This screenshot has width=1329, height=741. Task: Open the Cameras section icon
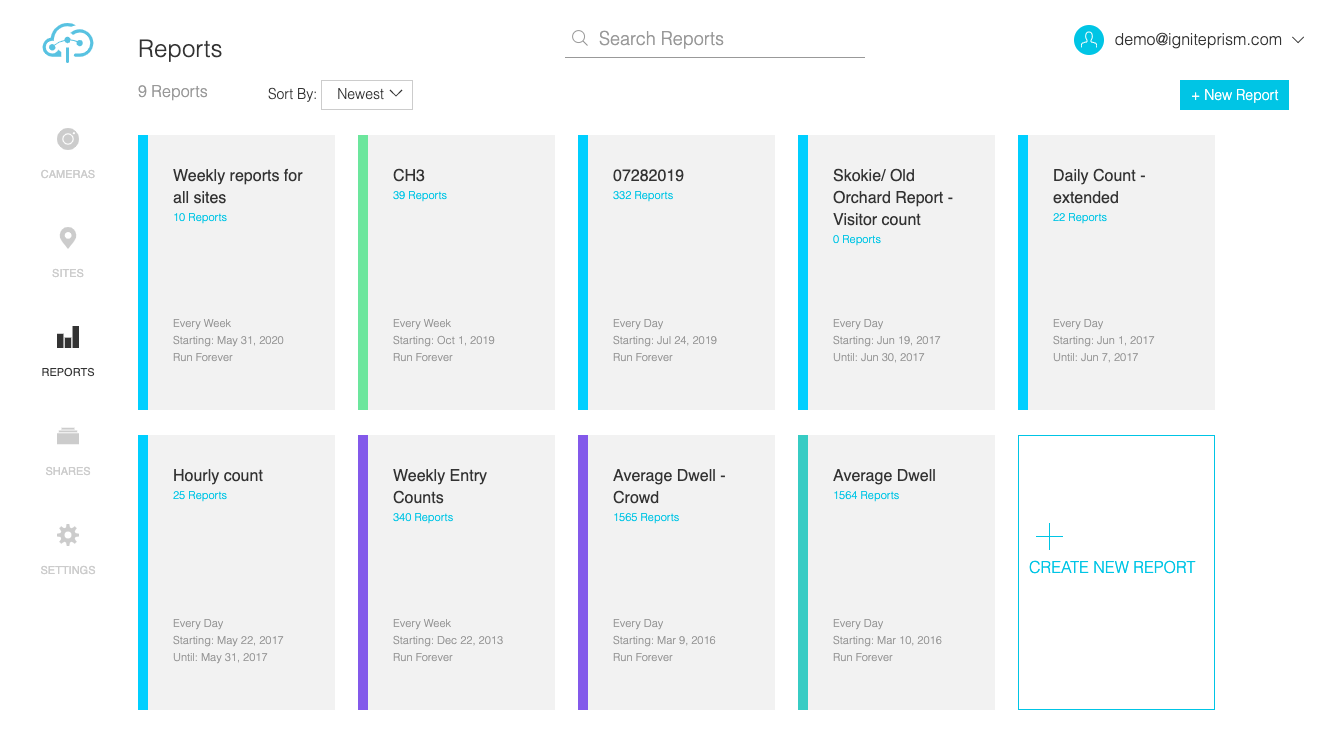[x=68, y=139]
